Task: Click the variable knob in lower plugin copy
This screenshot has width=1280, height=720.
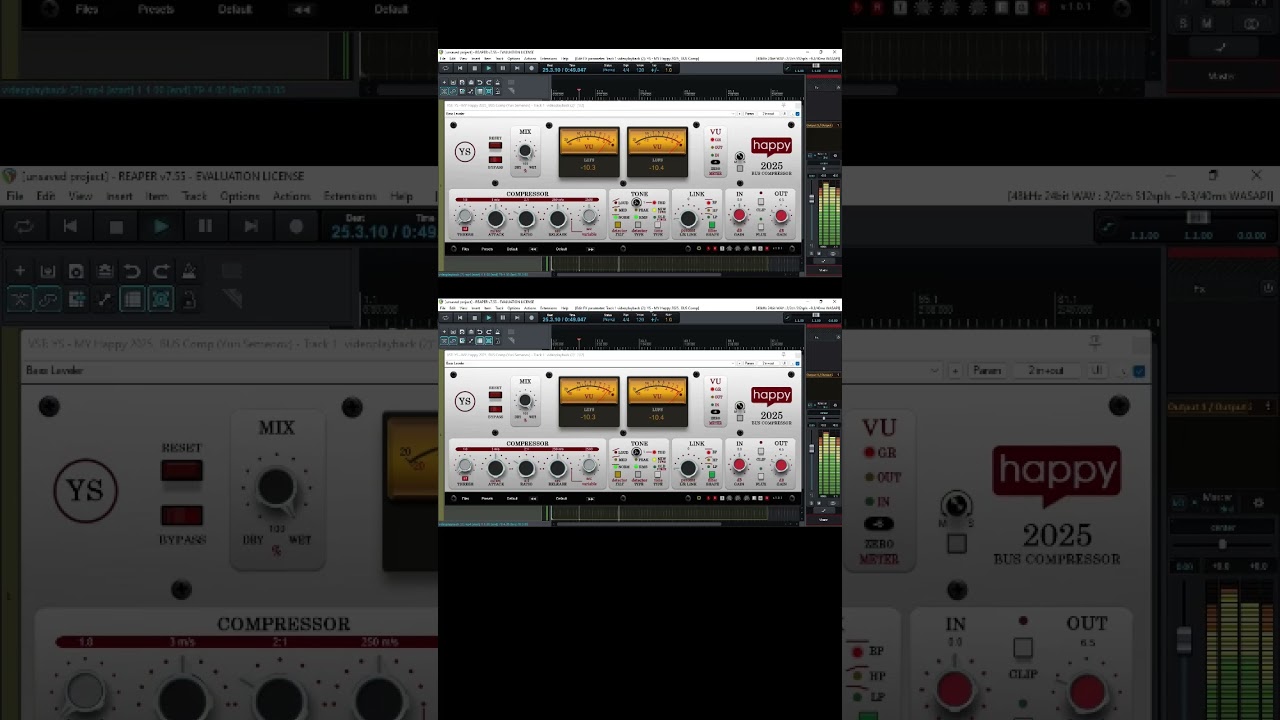Action: 589,465
